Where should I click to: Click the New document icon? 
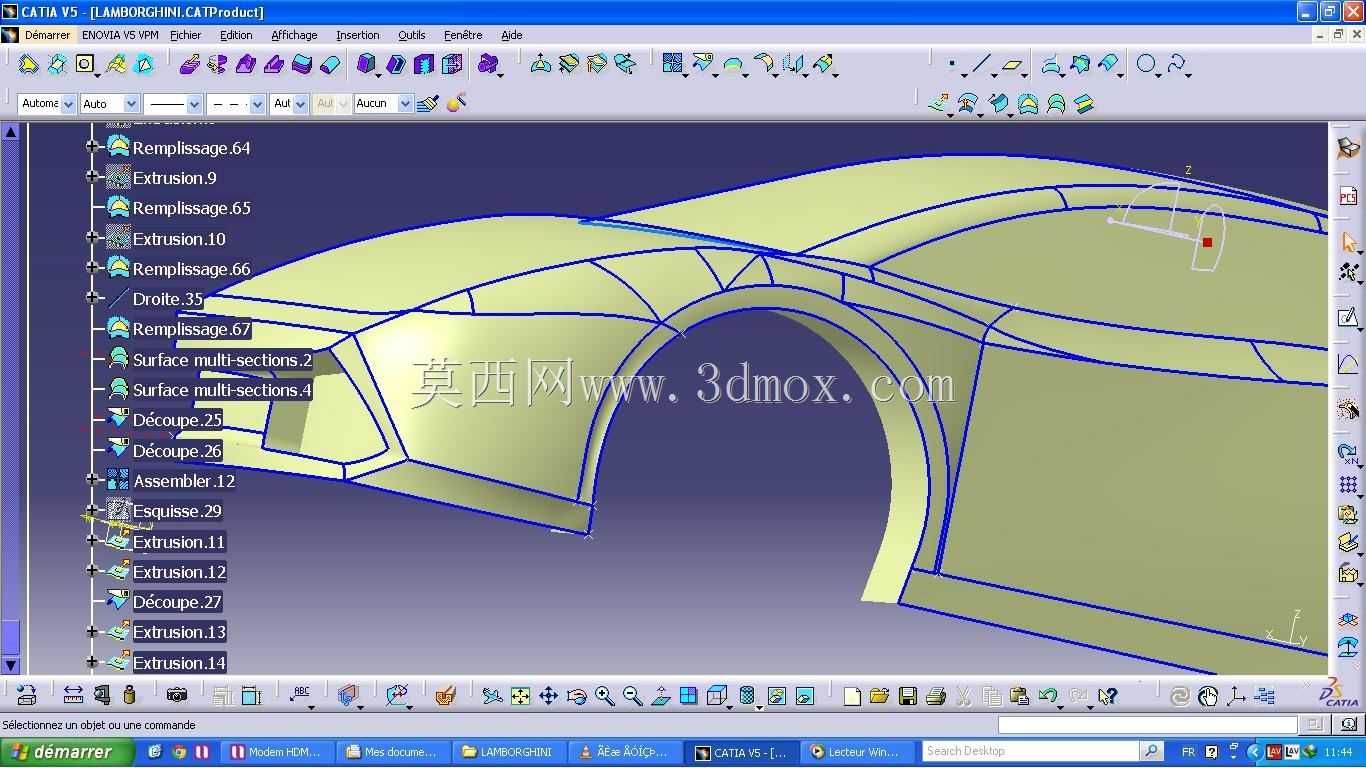point(852,696)
